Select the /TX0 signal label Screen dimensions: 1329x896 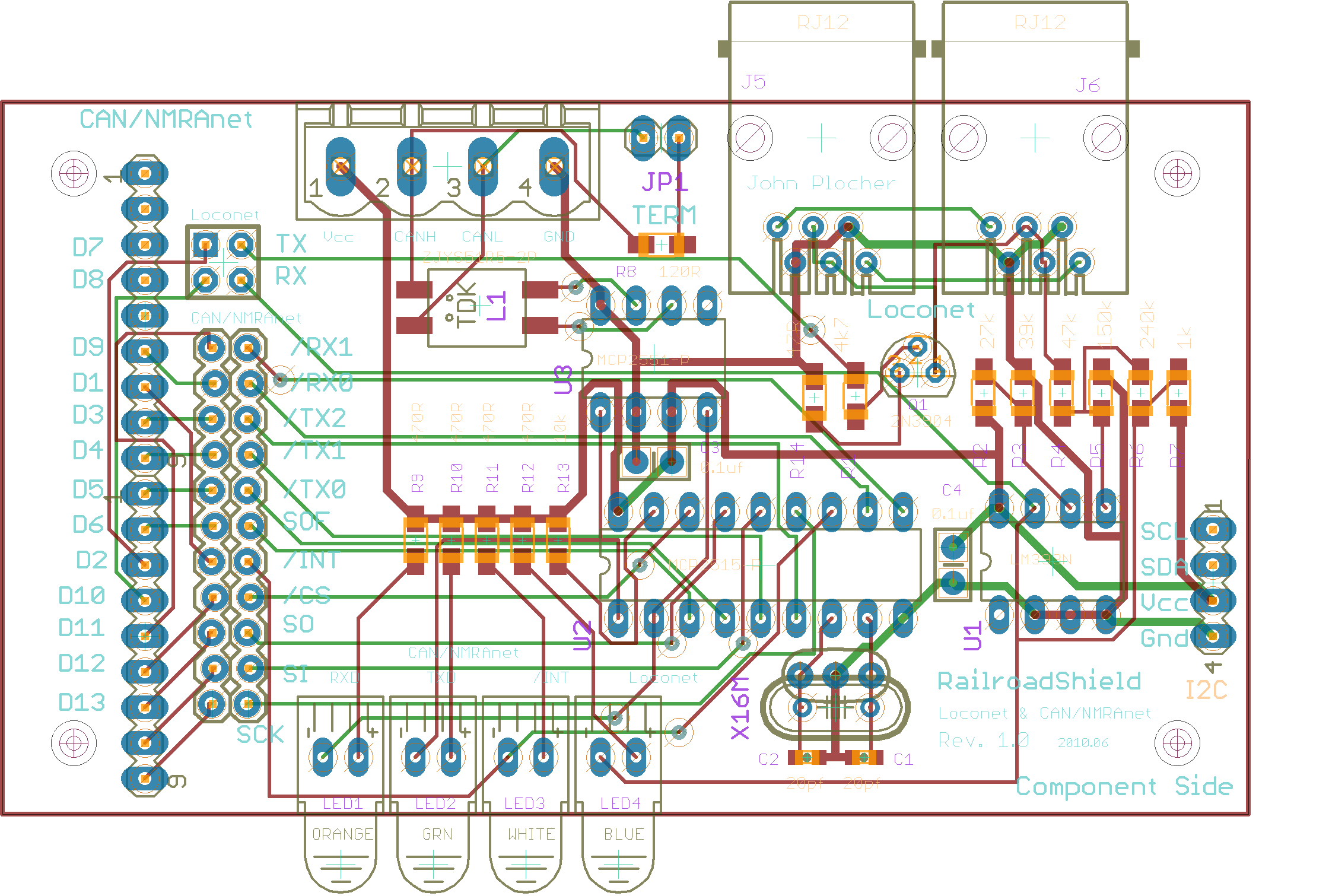pyautogui.click(x=314, y=490)
